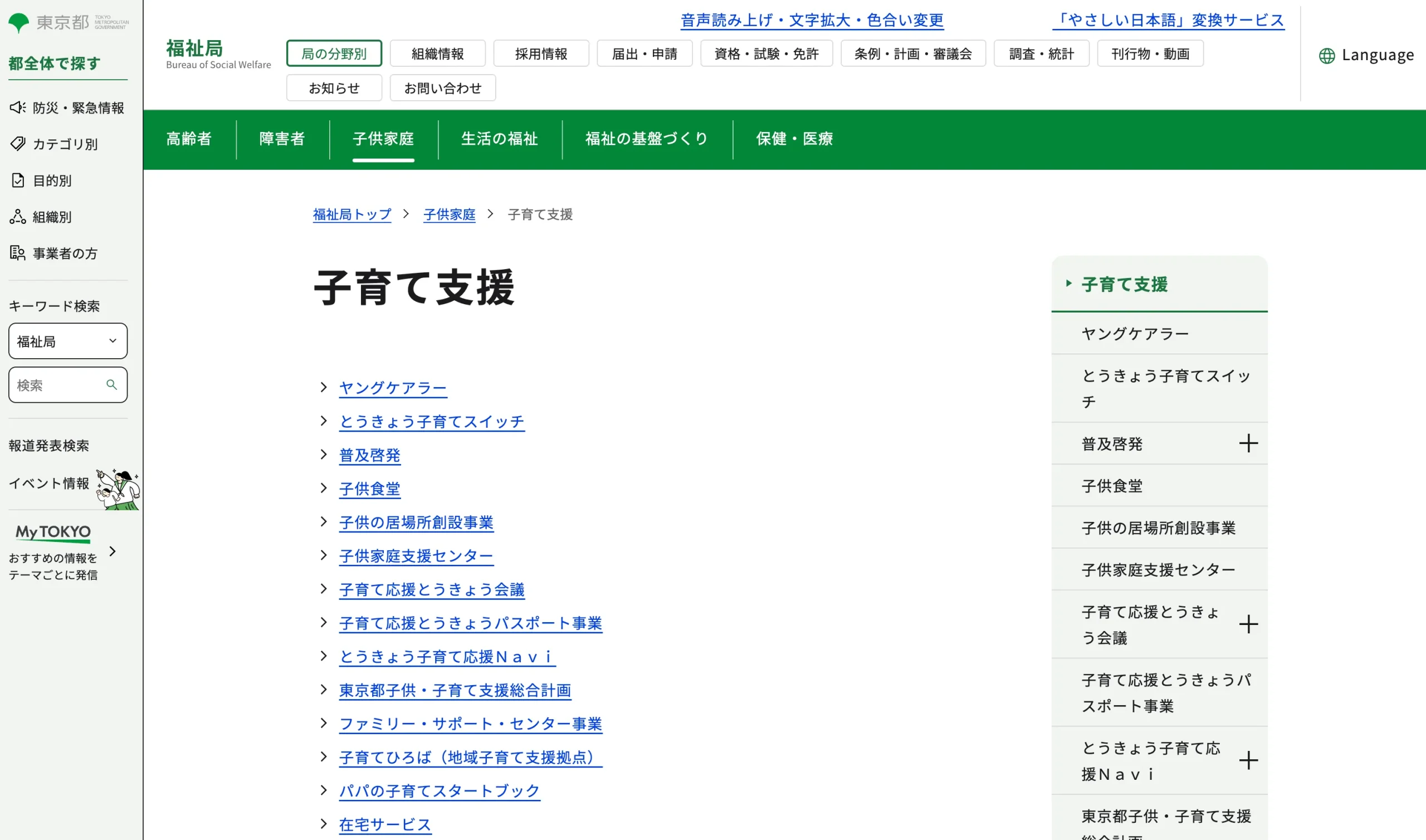
Task: Open the 資格・試験・免許 header menu
Action: point(766,54)
